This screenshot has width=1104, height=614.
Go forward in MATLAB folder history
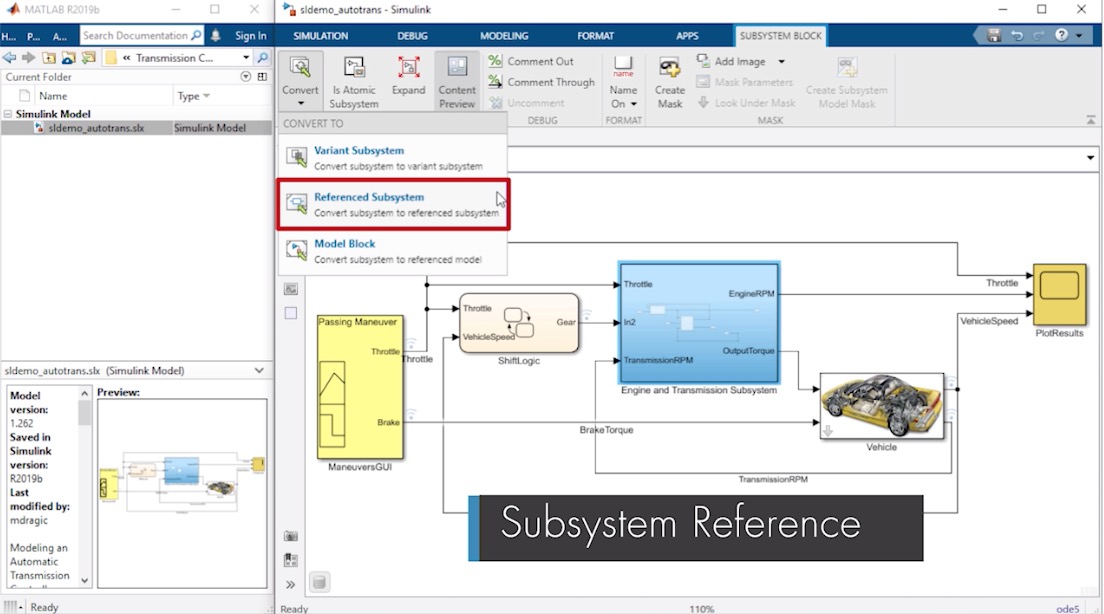(28, 58)
